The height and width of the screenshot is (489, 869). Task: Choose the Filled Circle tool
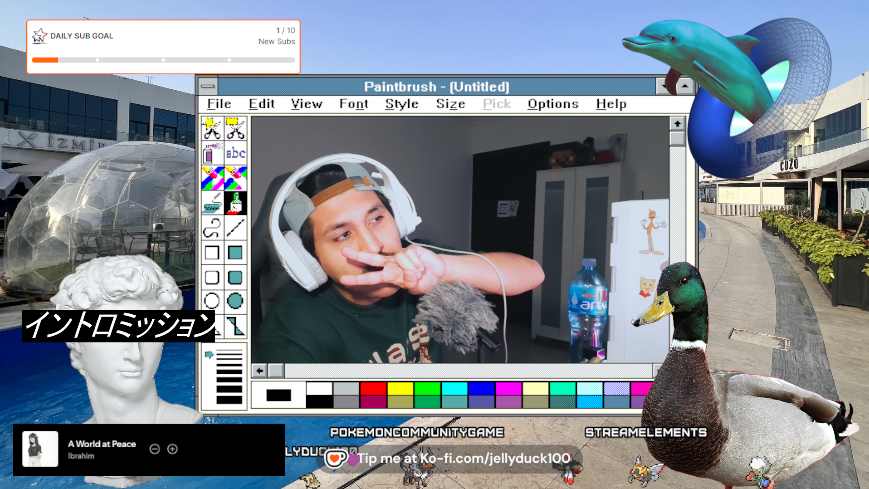pyautogui.click(x=235, y=300)
